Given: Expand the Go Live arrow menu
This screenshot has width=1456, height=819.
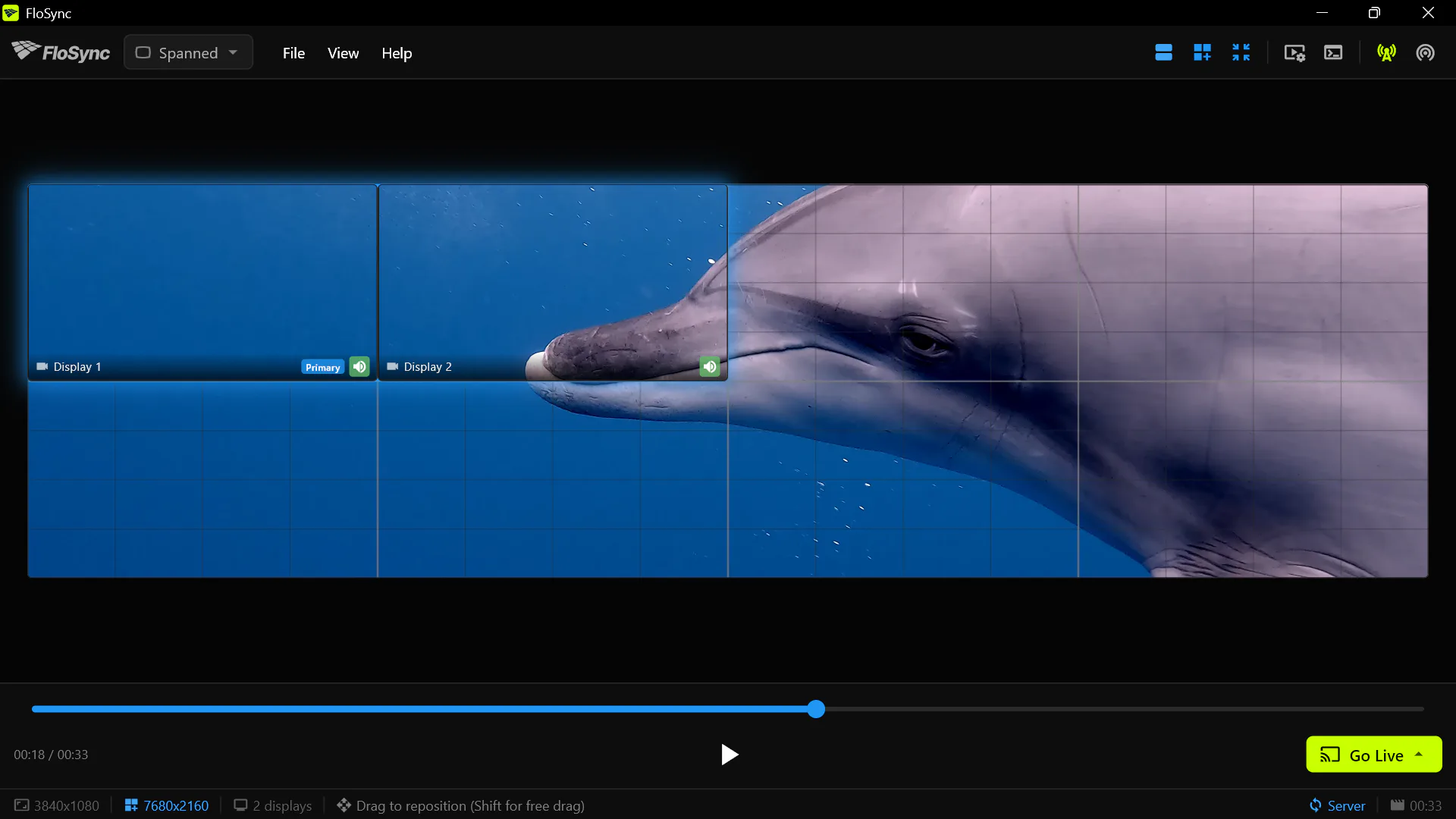Looking at the screenshot, I should [x=1419, y=755].
